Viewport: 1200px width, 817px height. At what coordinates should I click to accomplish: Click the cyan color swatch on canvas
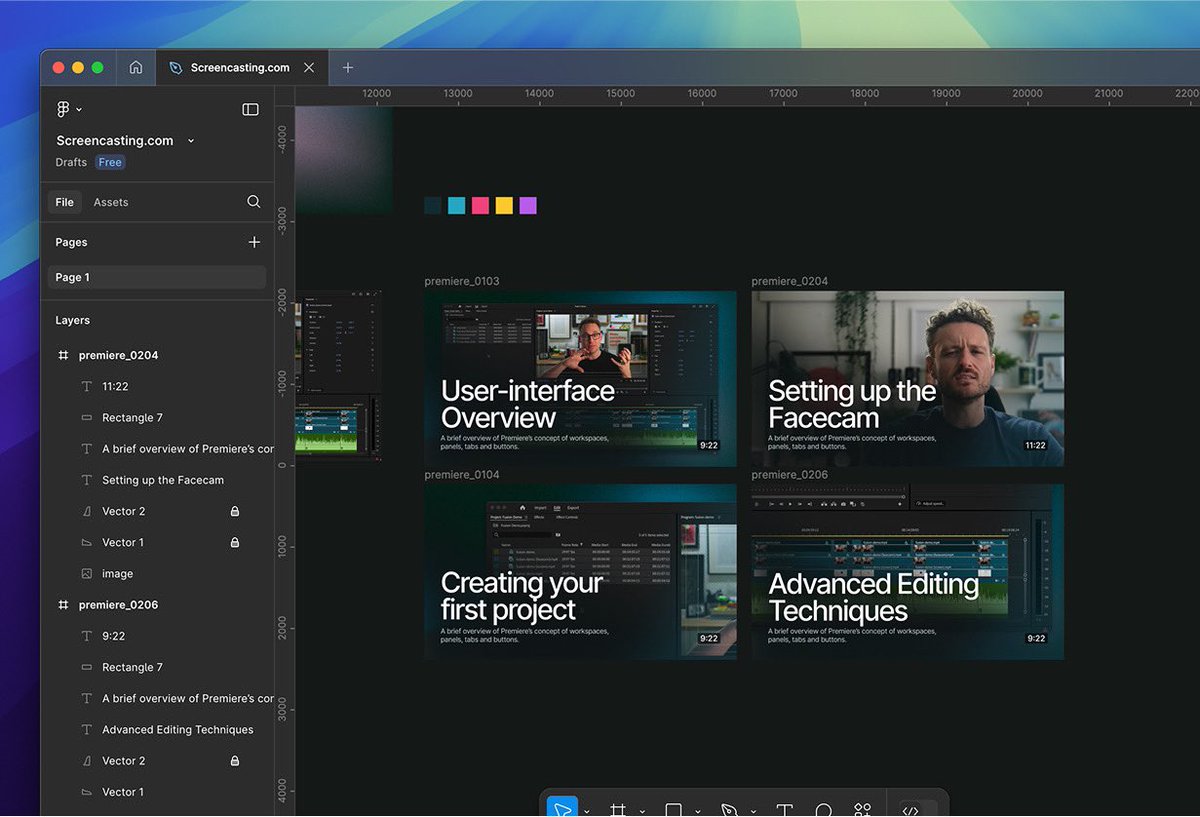[x=456, y=205]
